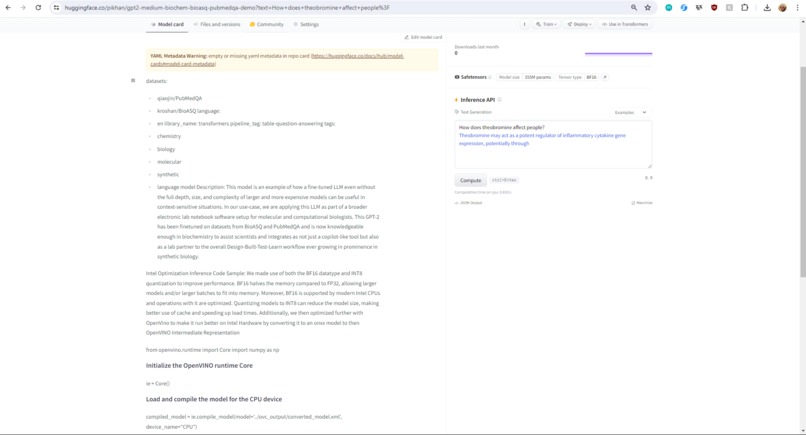
Task: Expand the JSON Output section
Action: point(468,203)
